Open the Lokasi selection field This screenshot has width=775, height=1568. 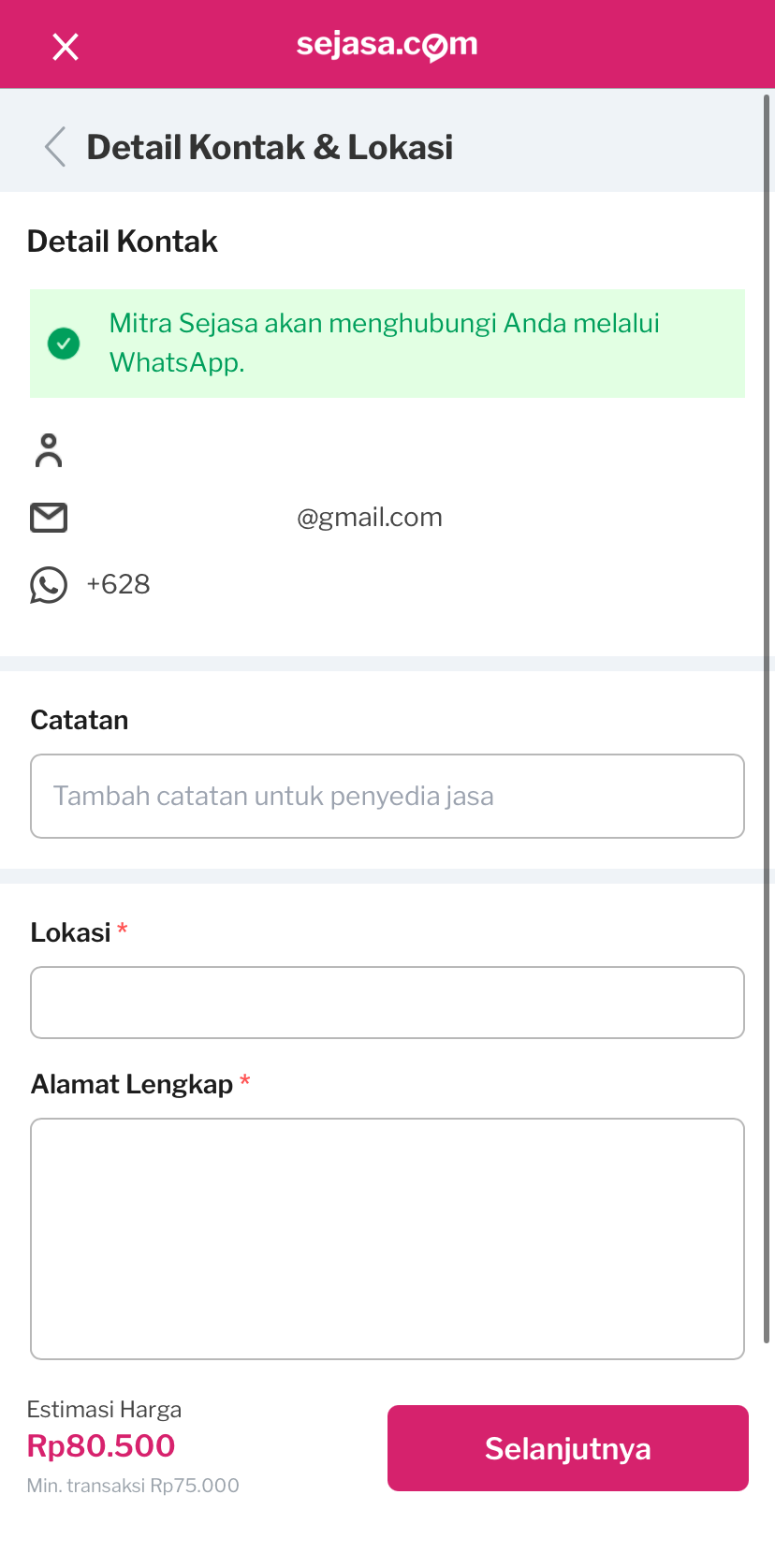[387, 1002]
